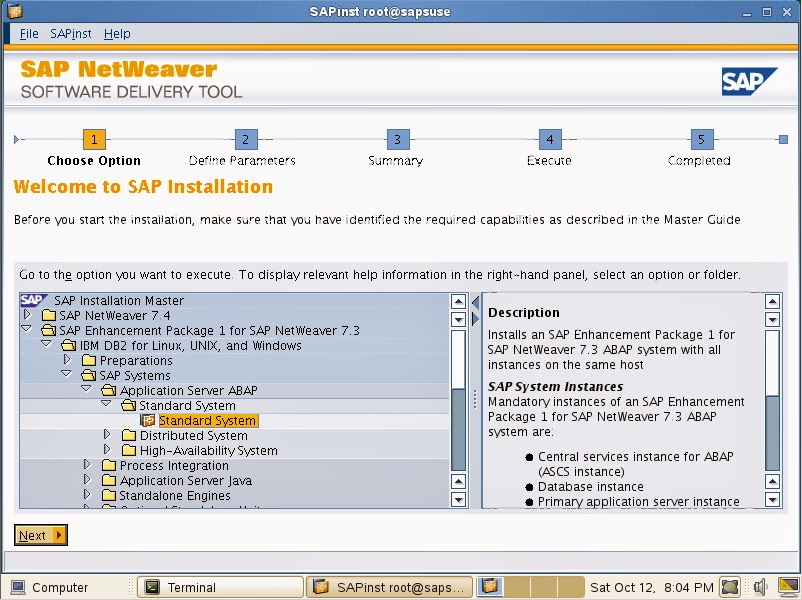Image resolution: width=802 pixels, height=600 pixels.
Task: Click the Standalone Engines folder icon
Action: click(108, 495)
